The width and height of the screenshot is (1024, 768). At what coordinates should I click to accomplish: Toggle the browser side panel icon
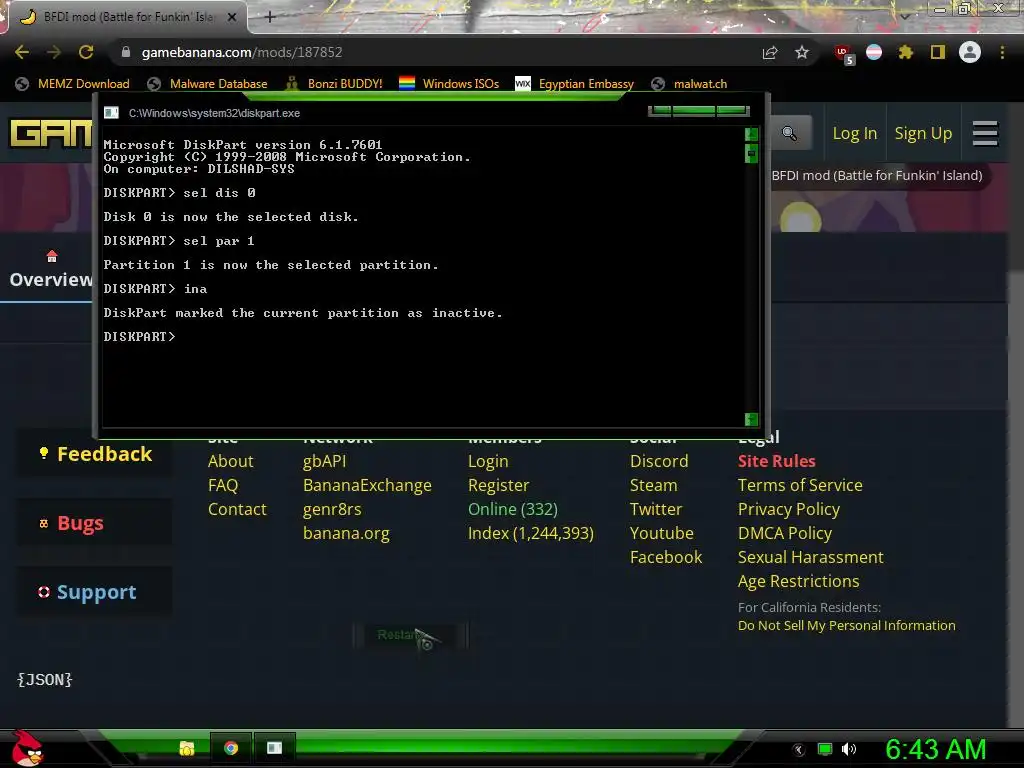tap(938, 52)
